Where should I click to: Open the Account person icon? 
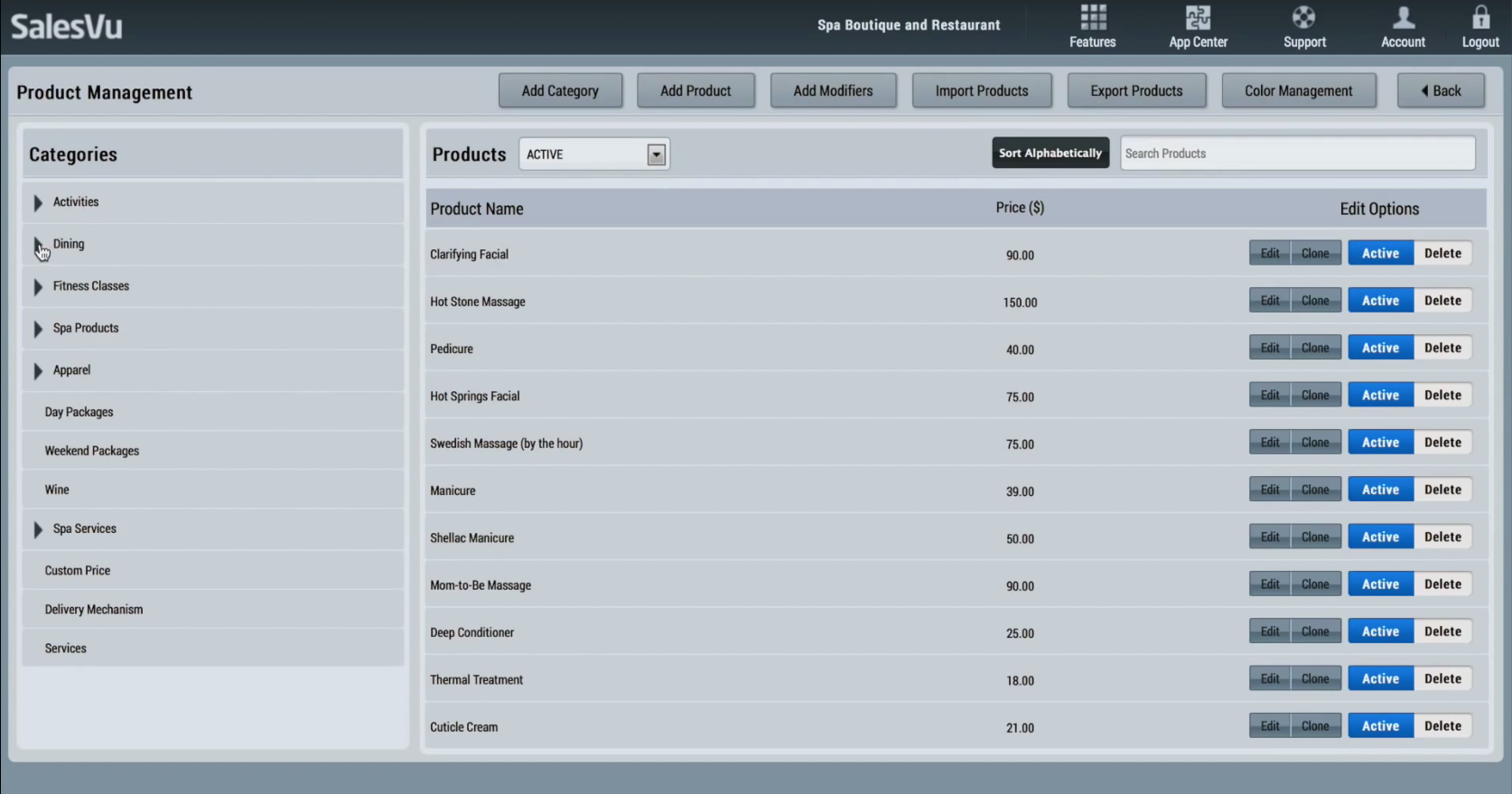tap(1403, 18)
